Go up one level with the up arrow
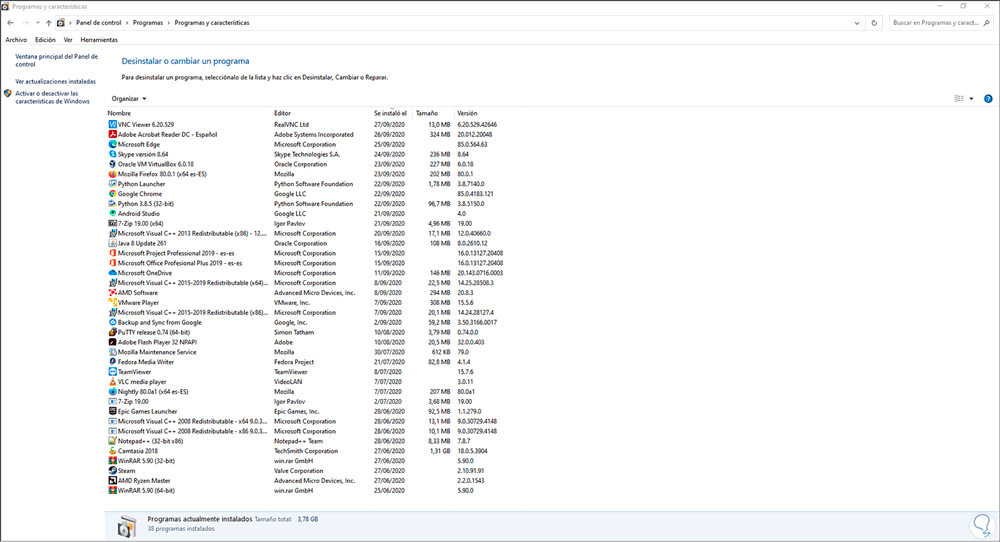Image resolution: width=1000 pixels, height=542 pixels. pos(48,23)
